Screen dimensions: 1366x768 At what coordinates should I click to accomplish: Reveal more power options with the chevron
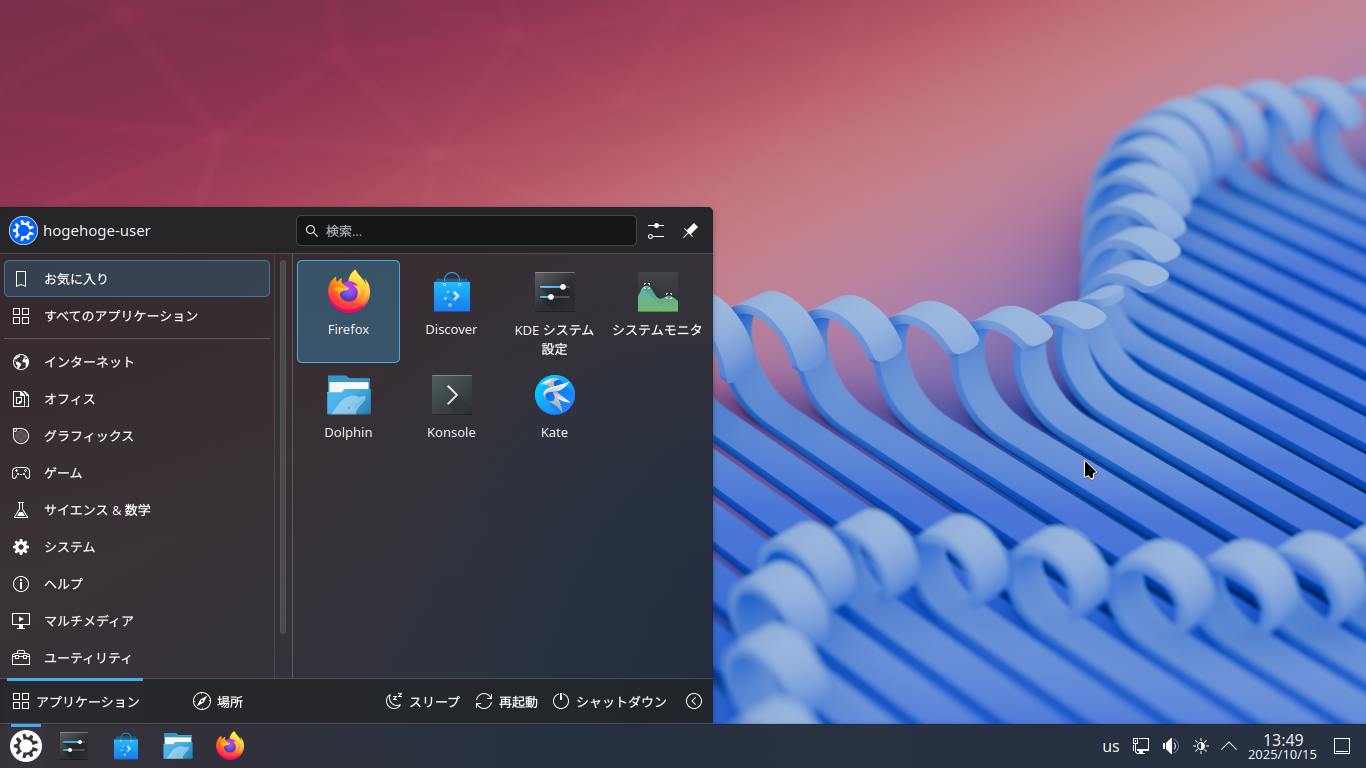coord(694,701)
